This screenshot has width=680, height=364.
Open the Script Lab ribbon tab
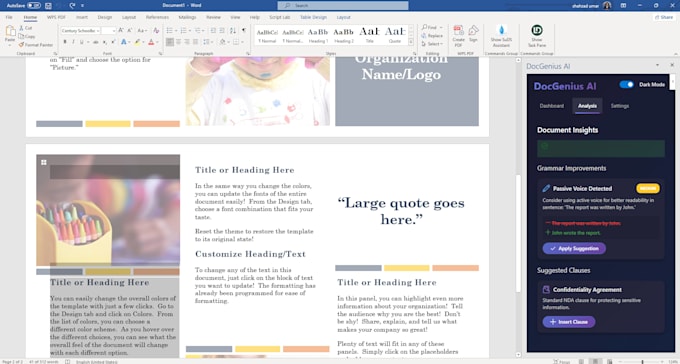click(280, 17)
